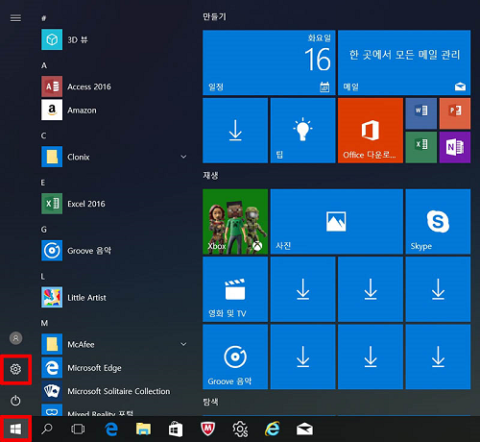The image size is (480, 442).
Task: Open Microsoft Solitaire Collection
Action: coord(113,391)
